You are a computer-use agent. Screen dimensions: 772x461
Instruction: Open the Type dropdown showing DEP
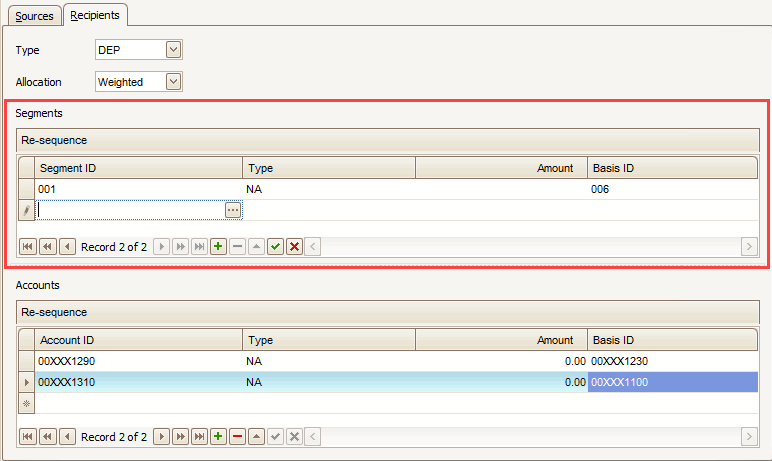click(x=174, y=50)
